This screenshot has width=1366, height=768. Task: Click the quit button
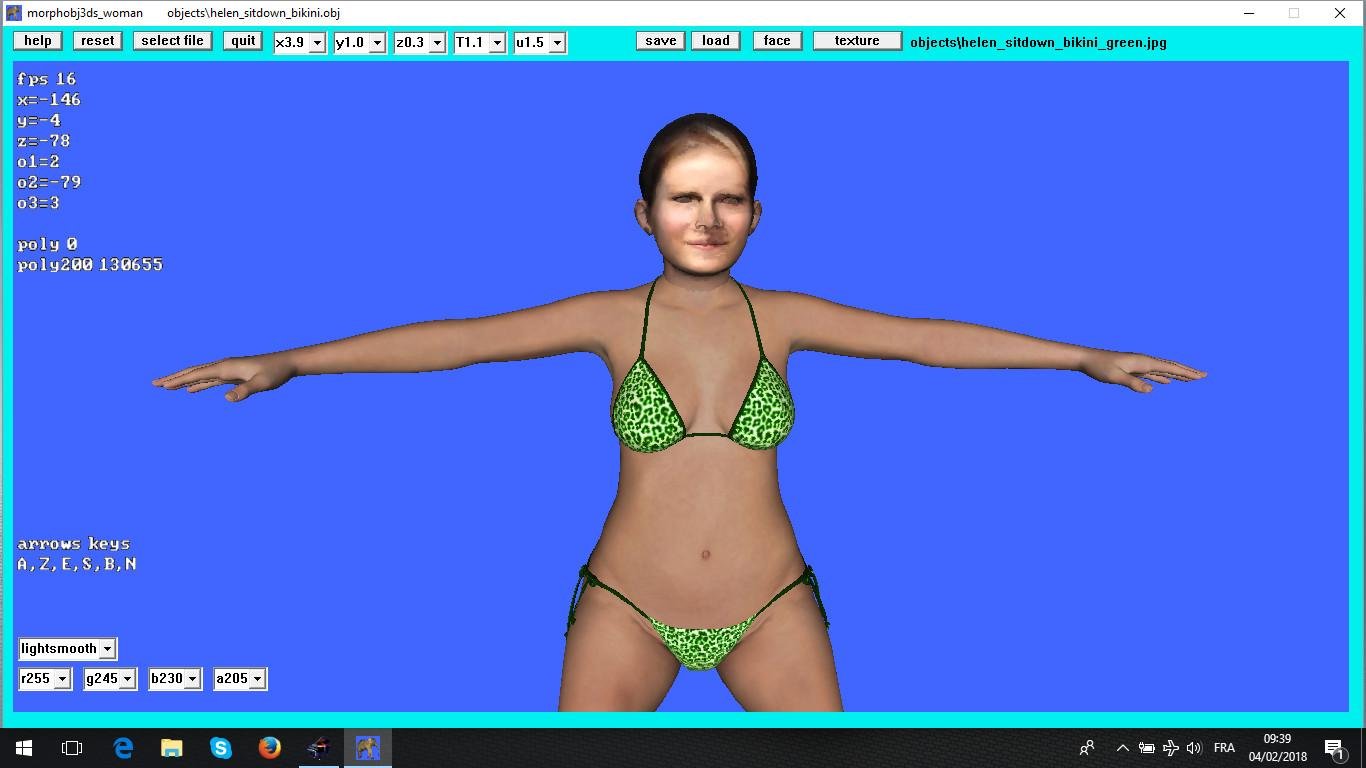243,41
